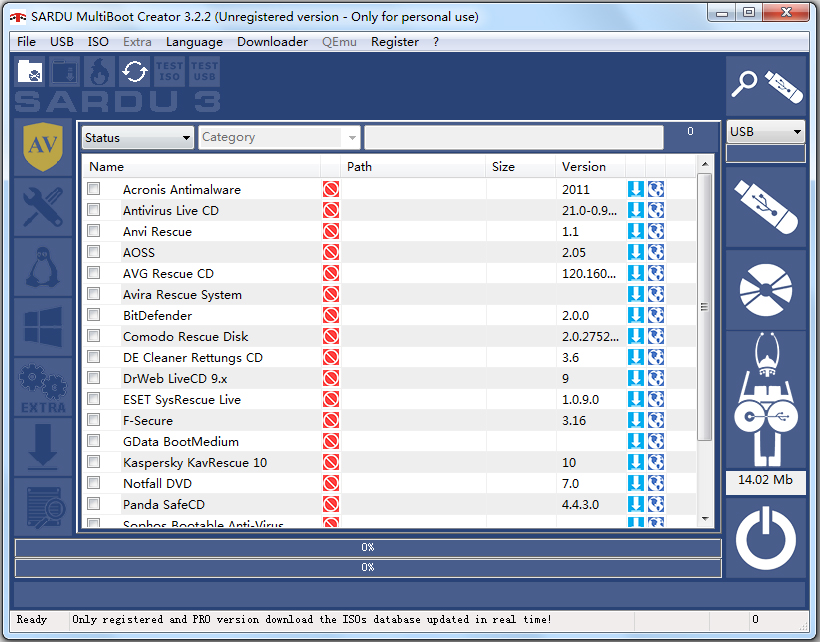Viewport: 820px width, 642px height.
Task: Check the Acronis Antimalware checkbox
Action: coord(94,189)
